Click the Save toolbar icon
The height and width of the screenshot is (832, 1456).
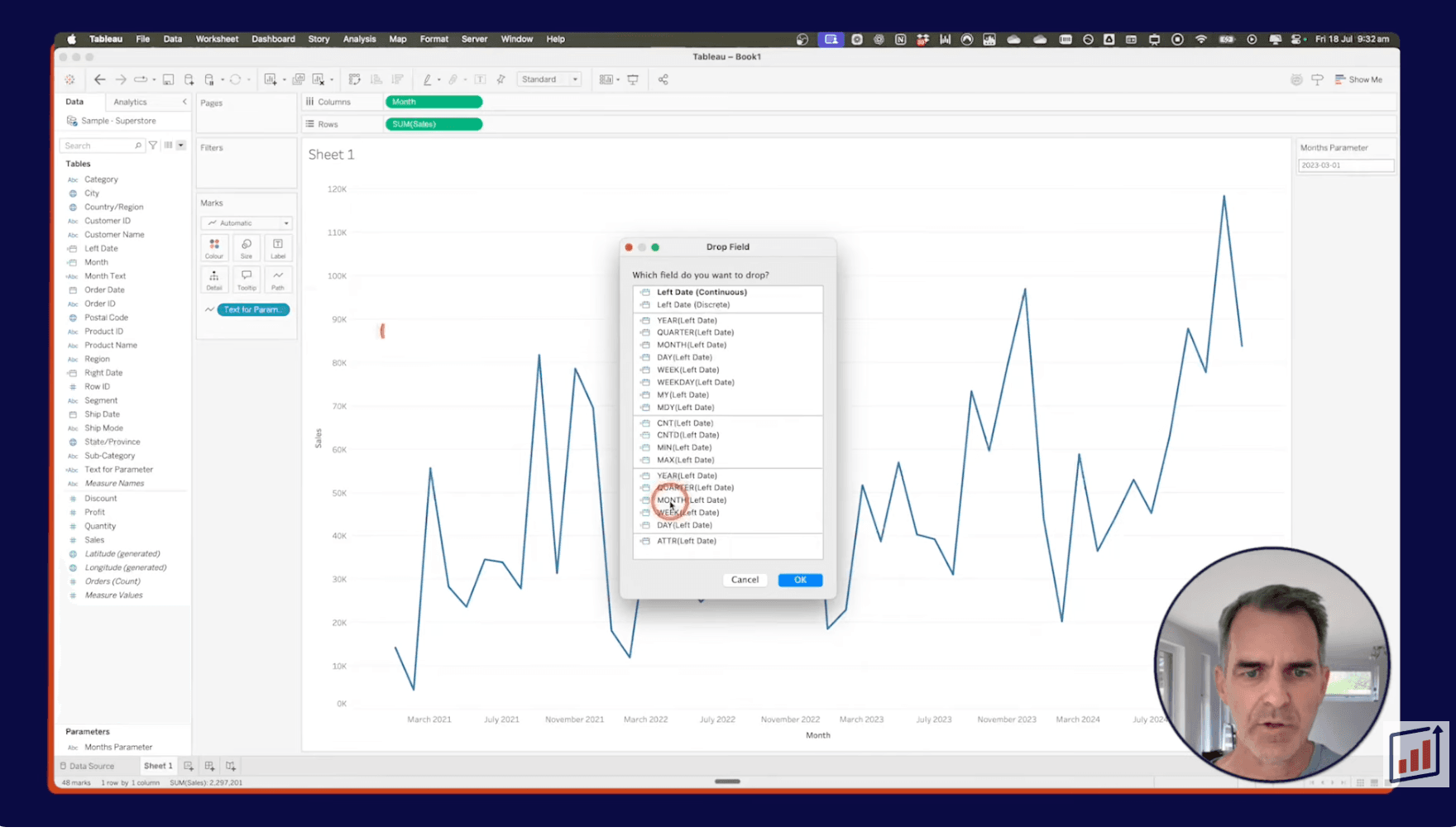click(168, 79)
